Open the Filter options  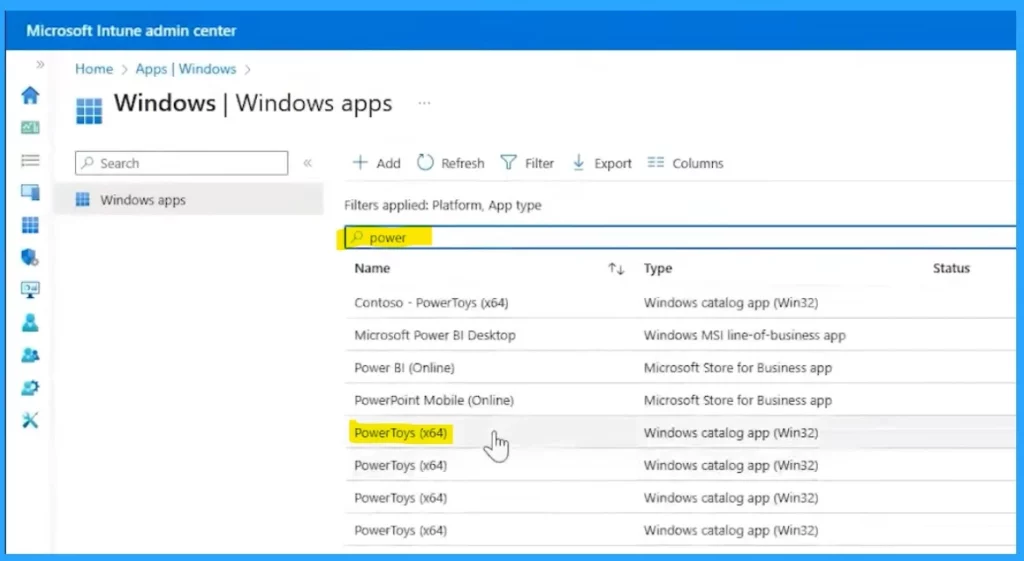[527, 163]
